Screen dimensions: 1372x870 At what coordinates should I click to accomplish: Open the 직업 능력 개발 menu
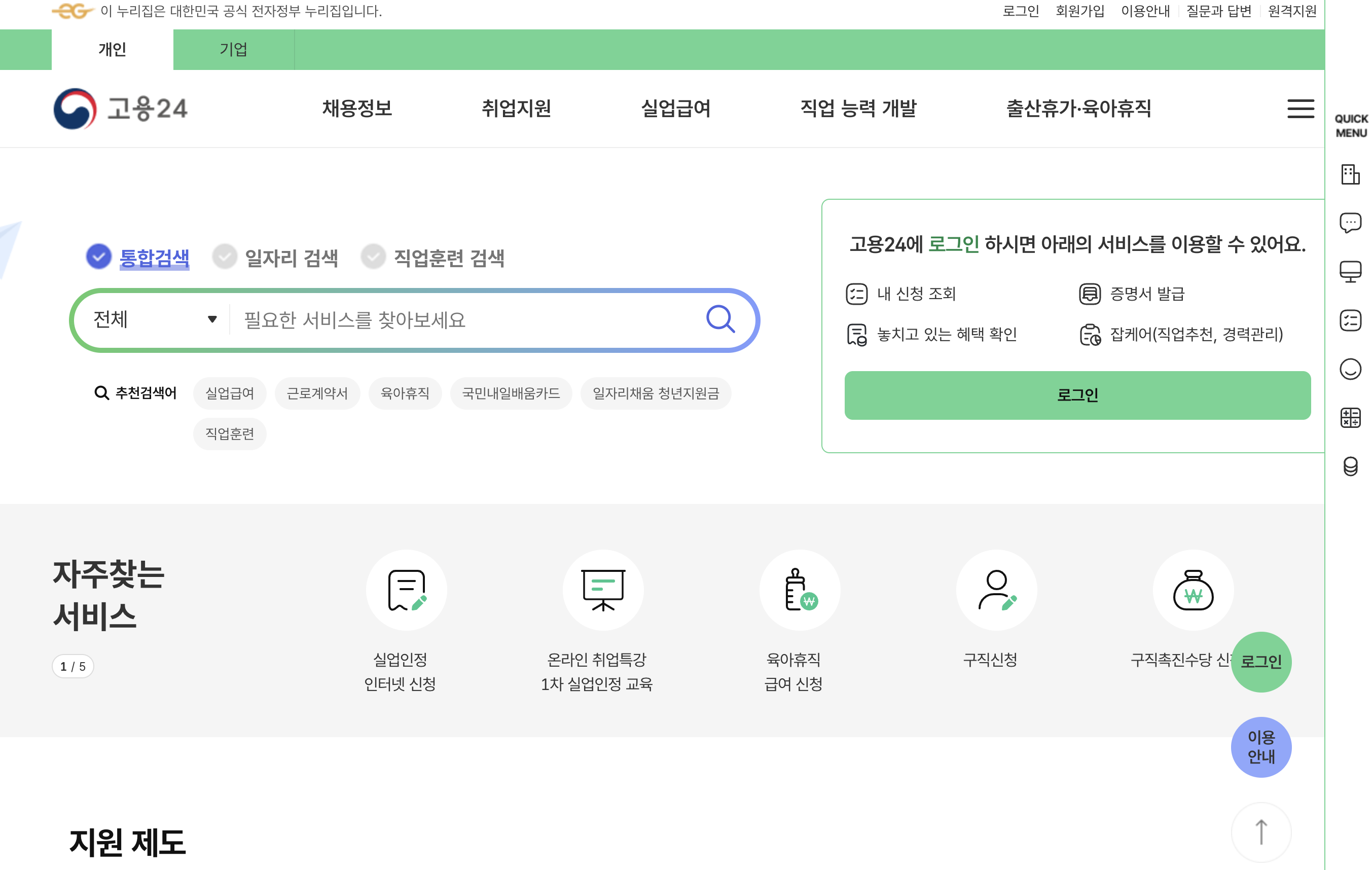[x=858, y=108]
